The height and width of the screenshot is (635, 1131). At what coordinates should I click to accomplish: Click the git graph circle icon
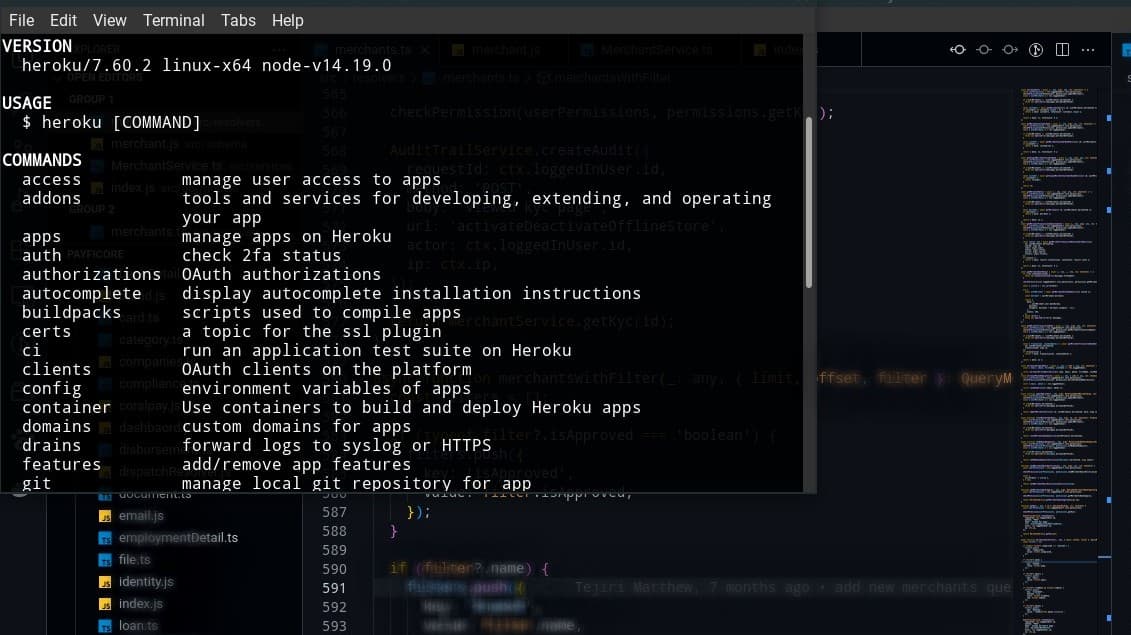pyautogui.click(x=1037, y=50)
